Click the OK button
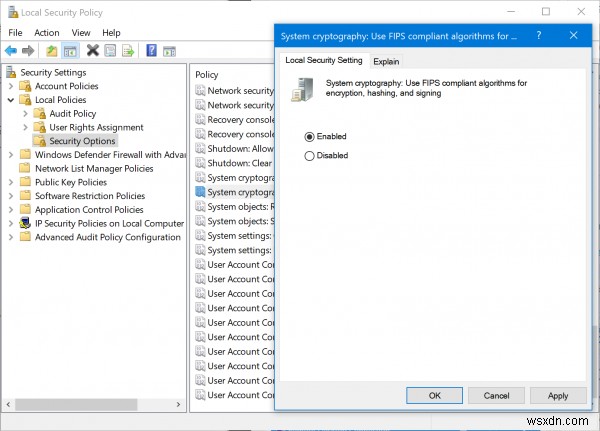The width and height of the screenshot is (600, 431). pos(434,396)
